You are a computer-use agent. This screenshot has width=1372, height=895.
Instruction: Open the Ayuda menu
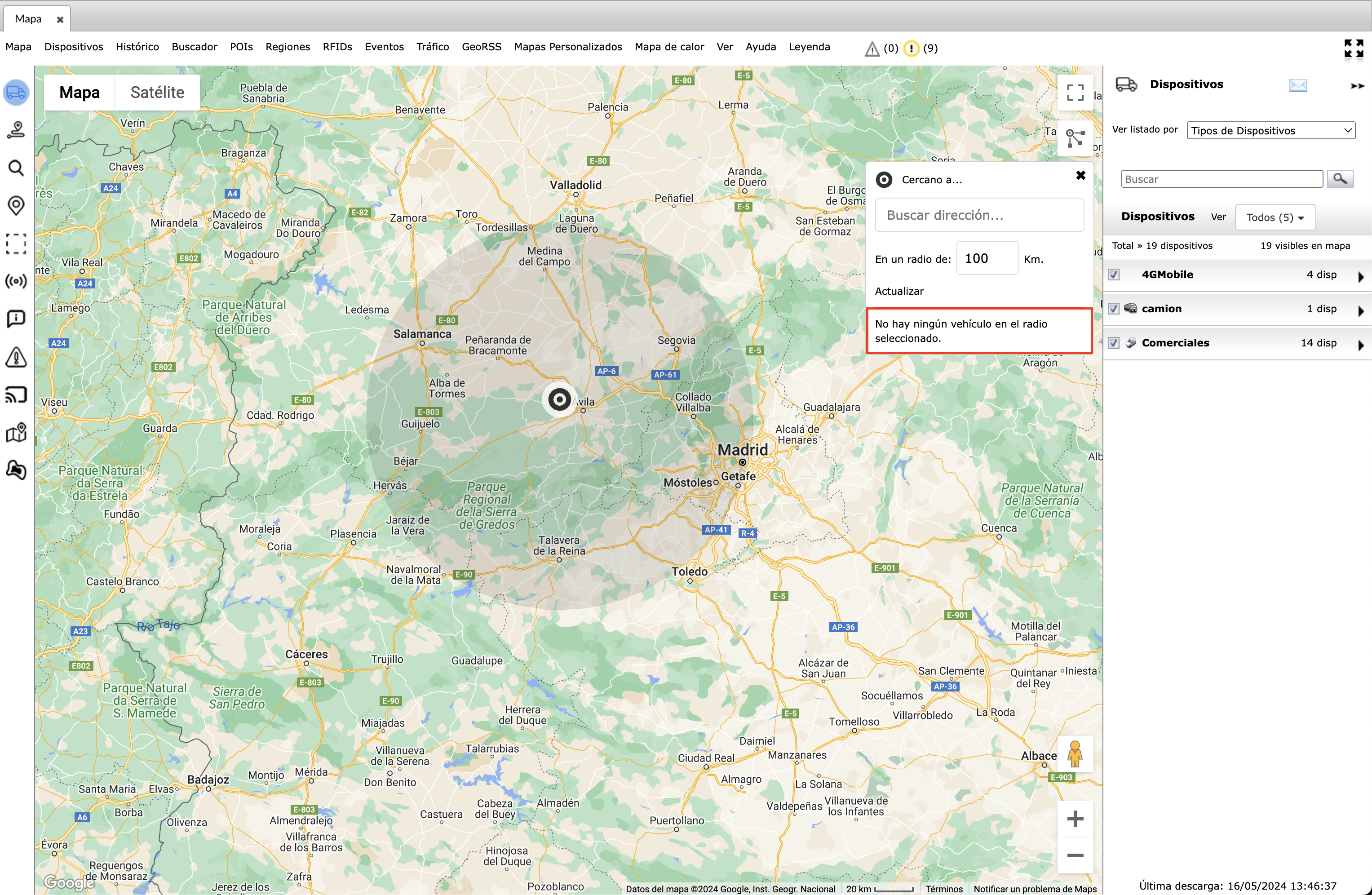(x=761, y=47)
